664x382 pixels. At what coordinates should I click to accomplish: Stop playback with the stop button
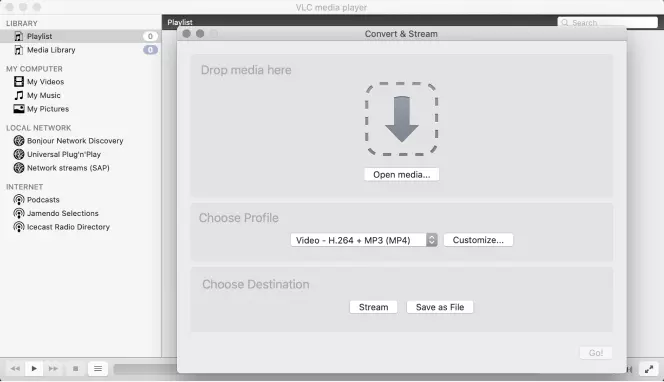[x=75, y=368]
